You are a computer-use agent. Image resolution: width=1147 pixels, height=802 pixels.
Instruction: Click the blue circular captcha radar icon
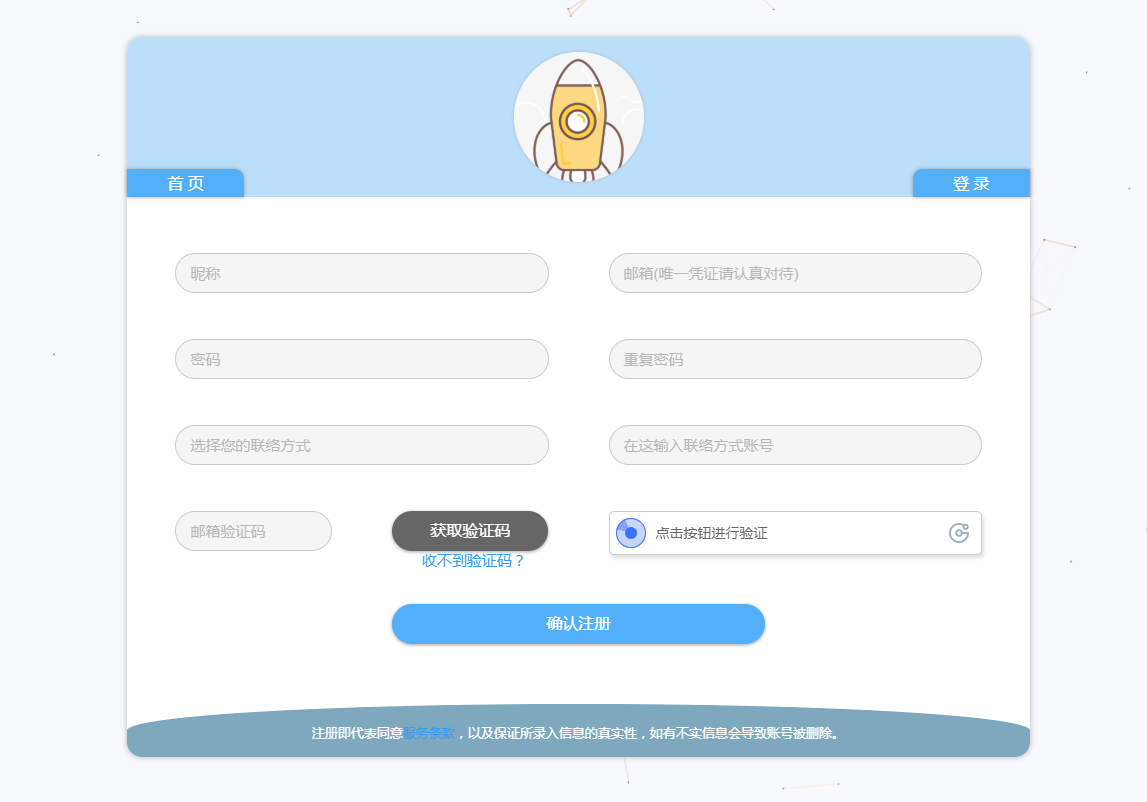631,533
